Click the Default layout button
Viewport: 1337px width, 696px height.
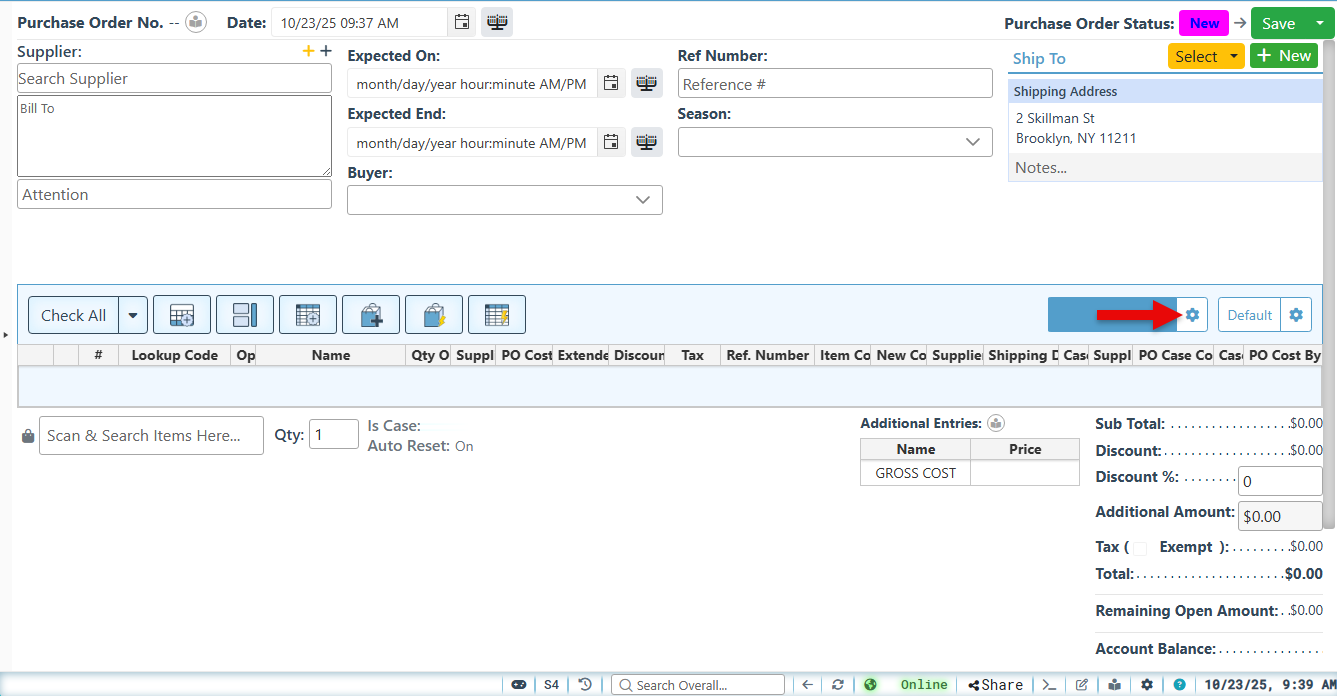pos(1249,315)
